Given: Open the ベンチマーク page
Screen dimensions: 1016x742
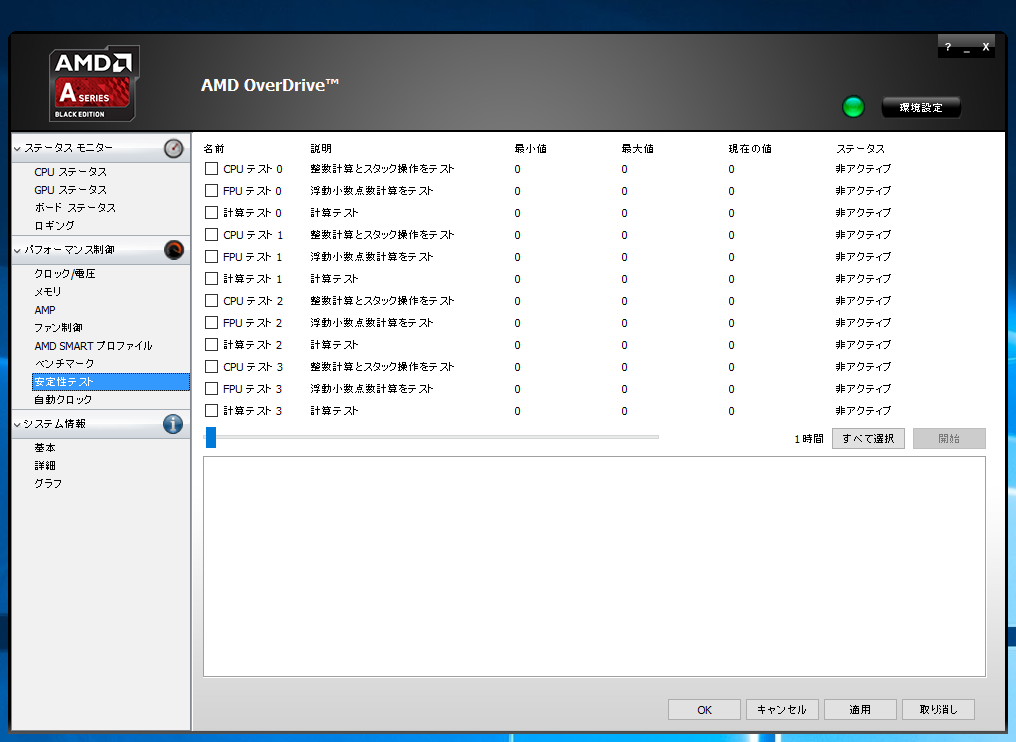Looking at the screenshot, I should (64, 364).
